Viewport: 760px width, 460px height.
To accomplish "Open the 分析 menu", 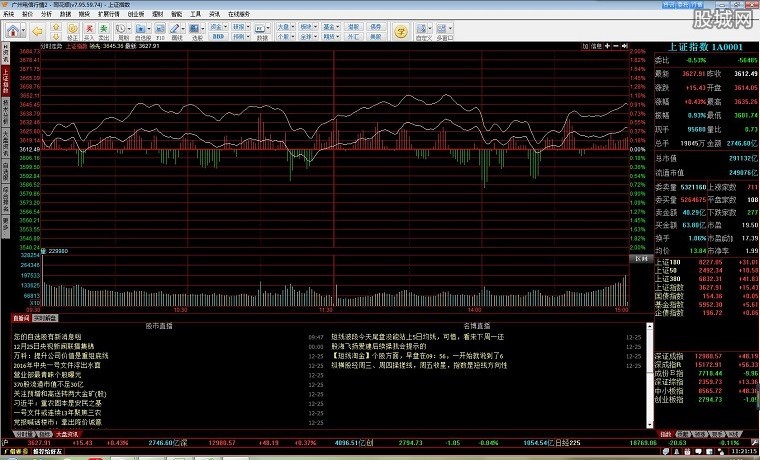I will pyautogui.click(x=46, y=15).
